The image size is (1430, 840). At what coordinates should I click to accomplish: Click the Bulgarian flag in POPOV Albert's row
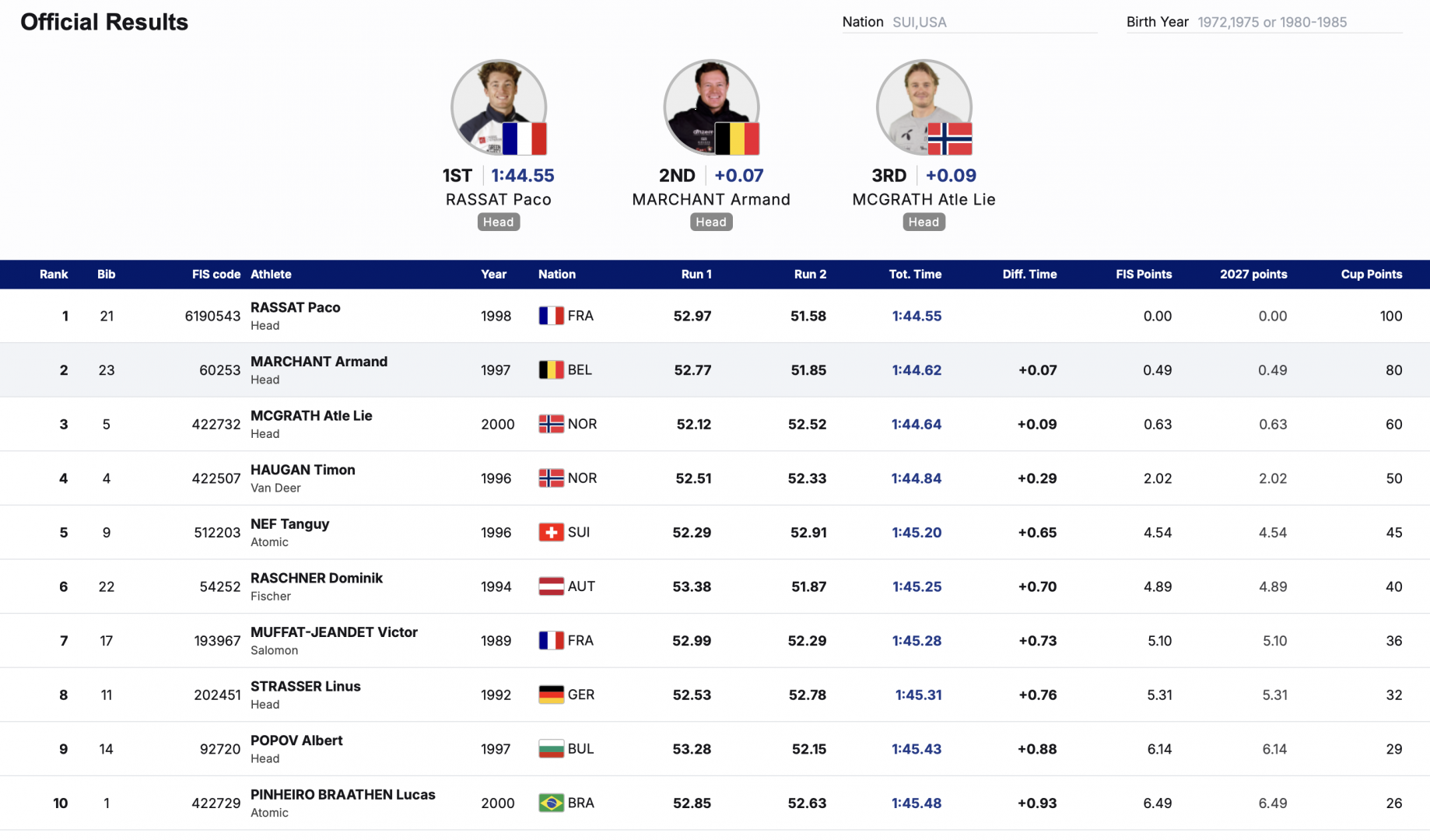pos(551,749)
